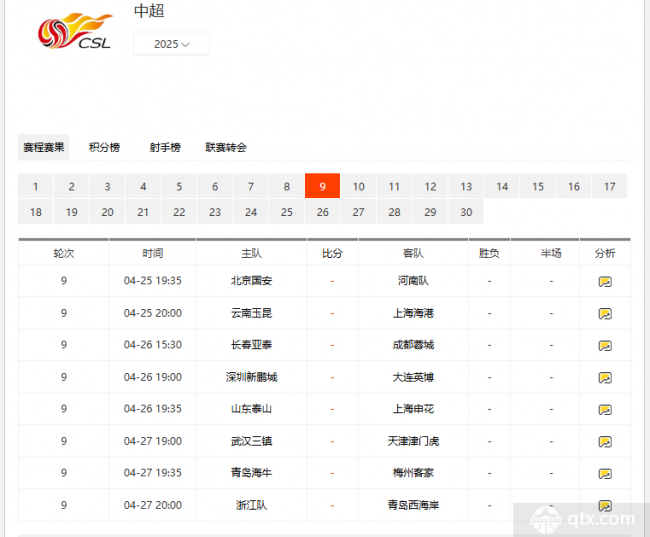Switch to the 联赛转会 tab
The height and width of the screenshot is (537, 650).
pos(226,147)
